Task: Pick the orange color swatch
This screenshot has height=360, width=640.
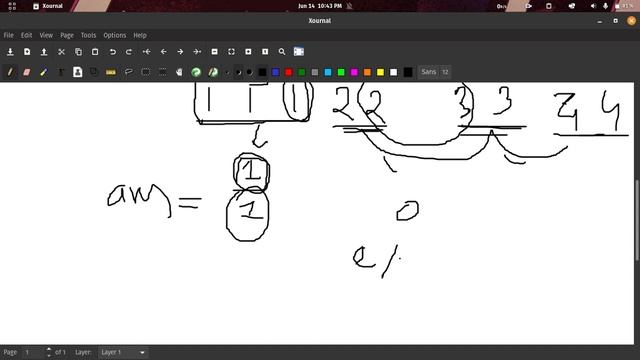Action: pyautogui.click(x=367, y=73)
